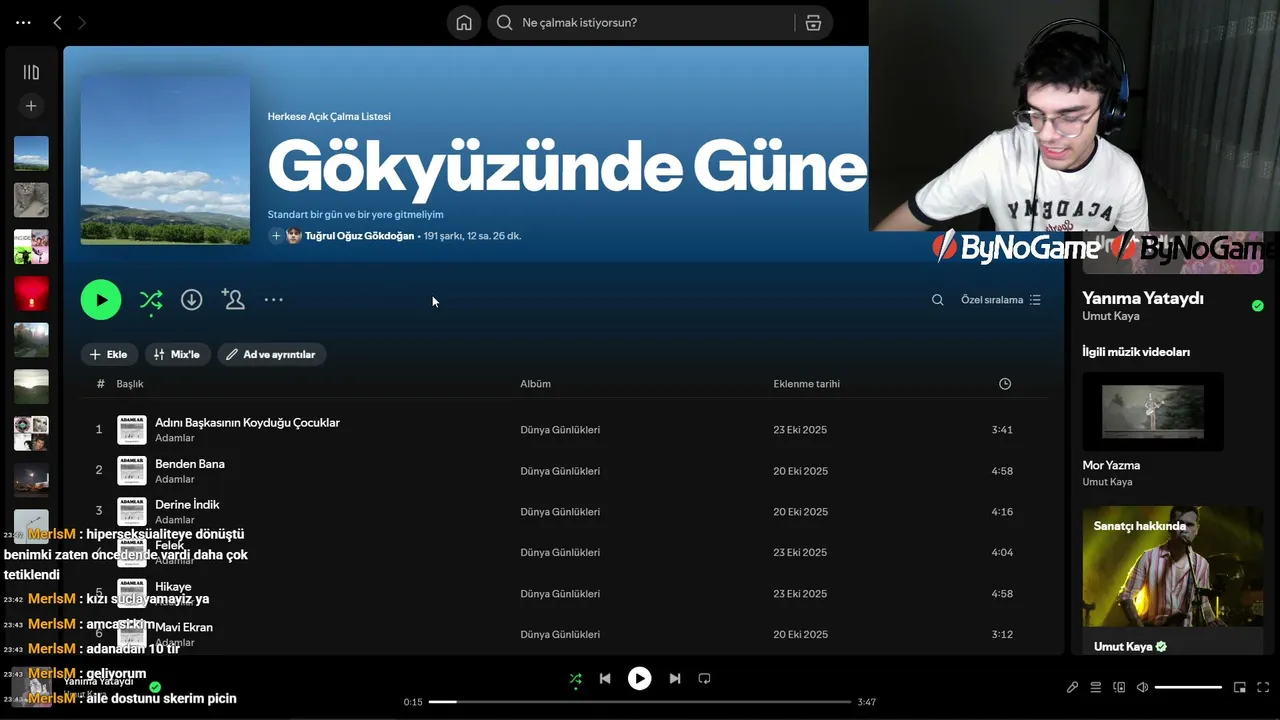Click the plus icon beside the owner avatar
Screen dimensions: 1280x720
276,236
